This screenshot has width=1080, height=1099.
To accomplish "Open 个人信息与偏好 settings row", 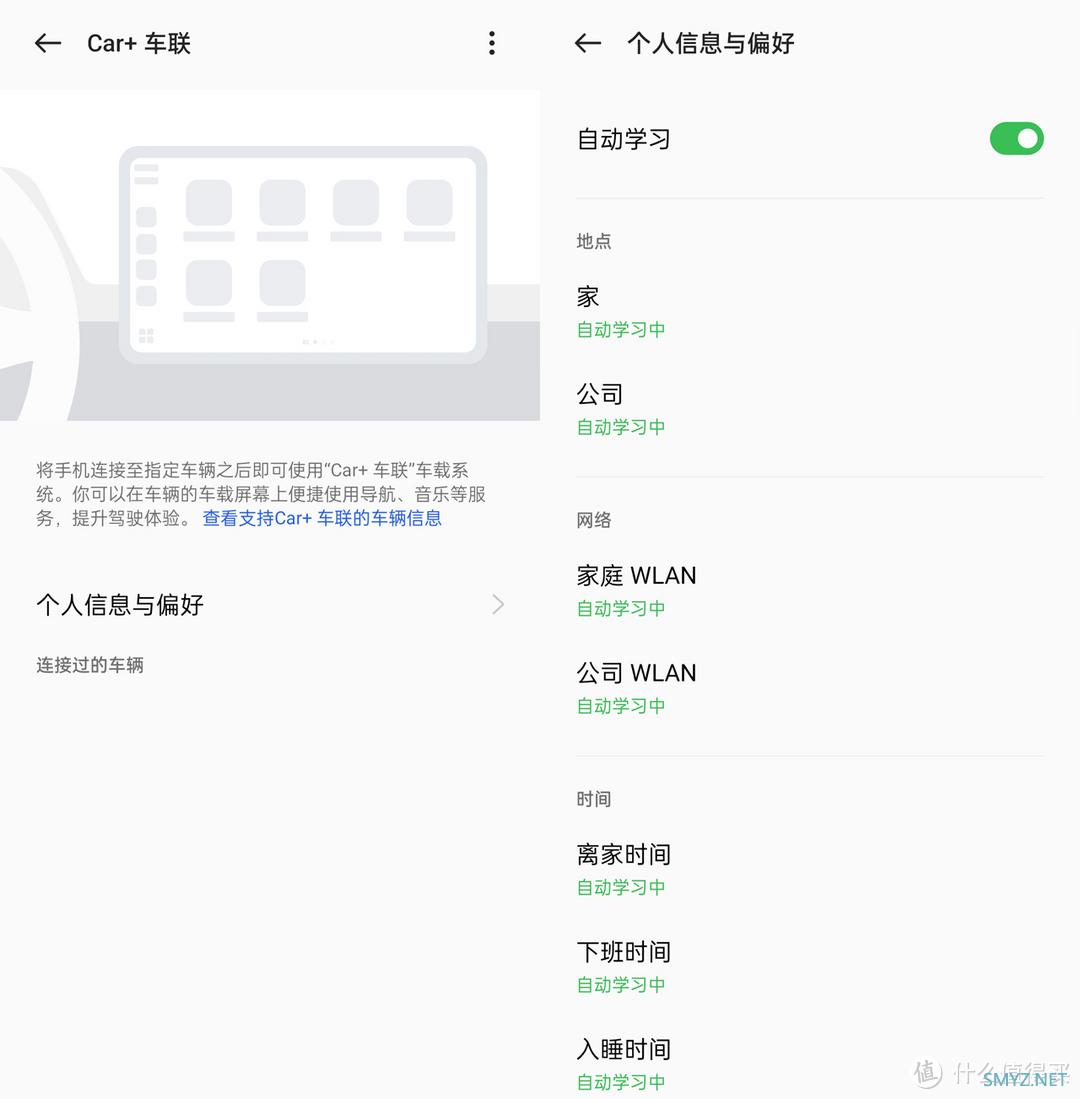I will coord(270,604).
